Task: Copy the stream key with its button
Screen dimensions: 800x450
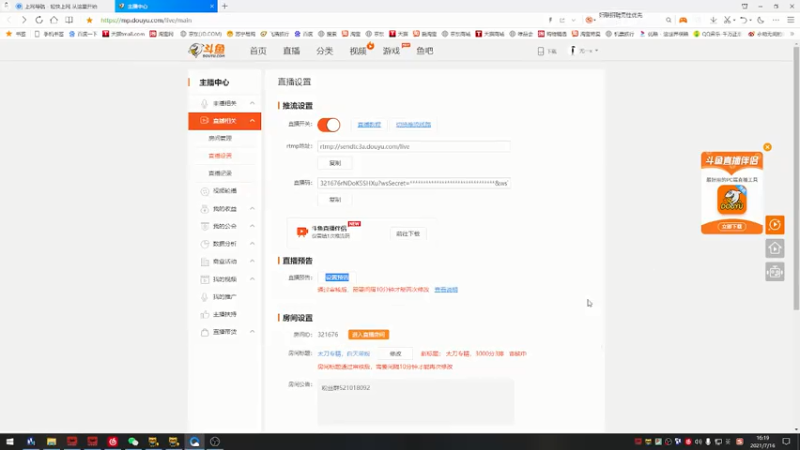Action: coord(335,199)
